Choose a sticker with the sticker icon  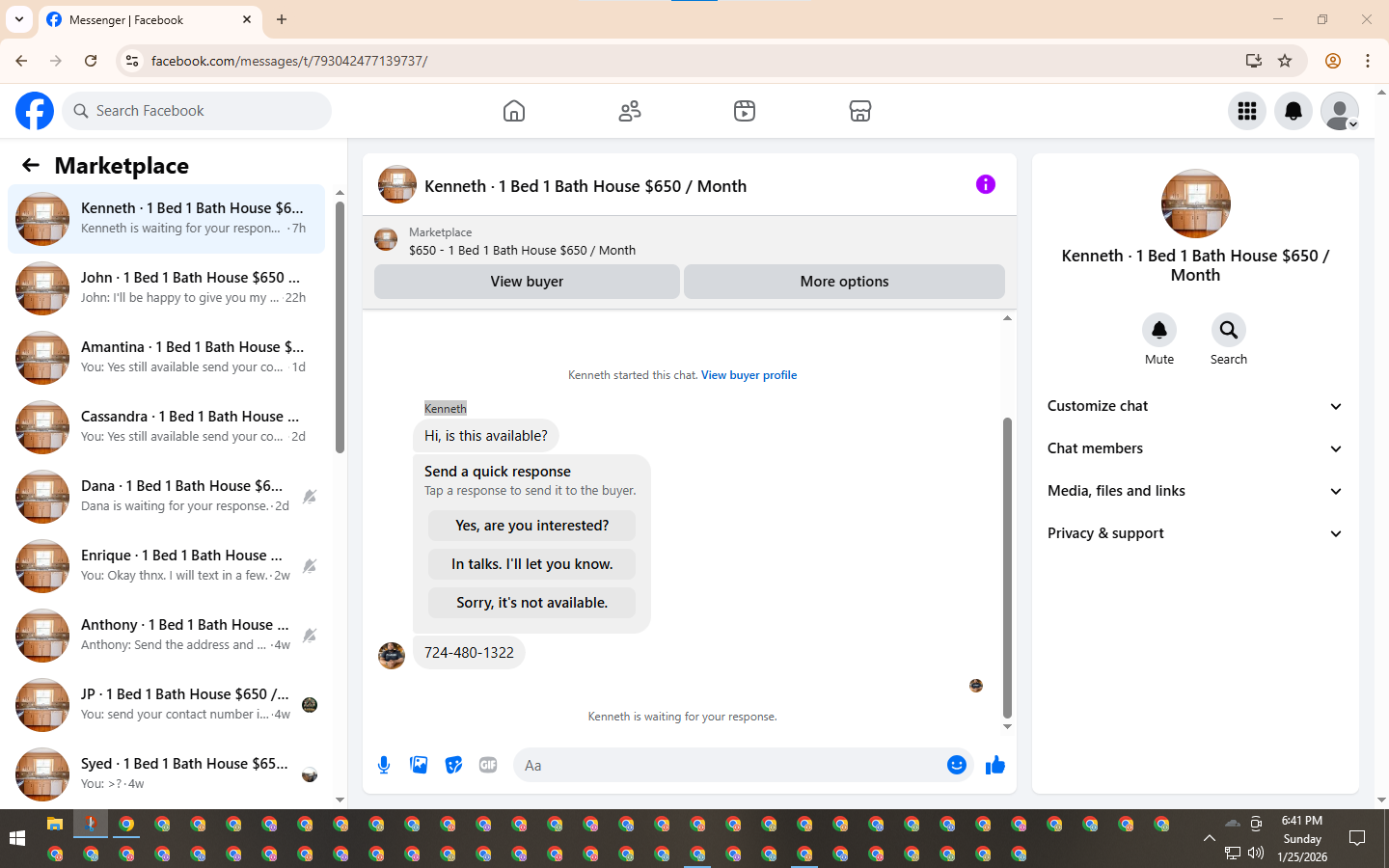click(453, 765)
